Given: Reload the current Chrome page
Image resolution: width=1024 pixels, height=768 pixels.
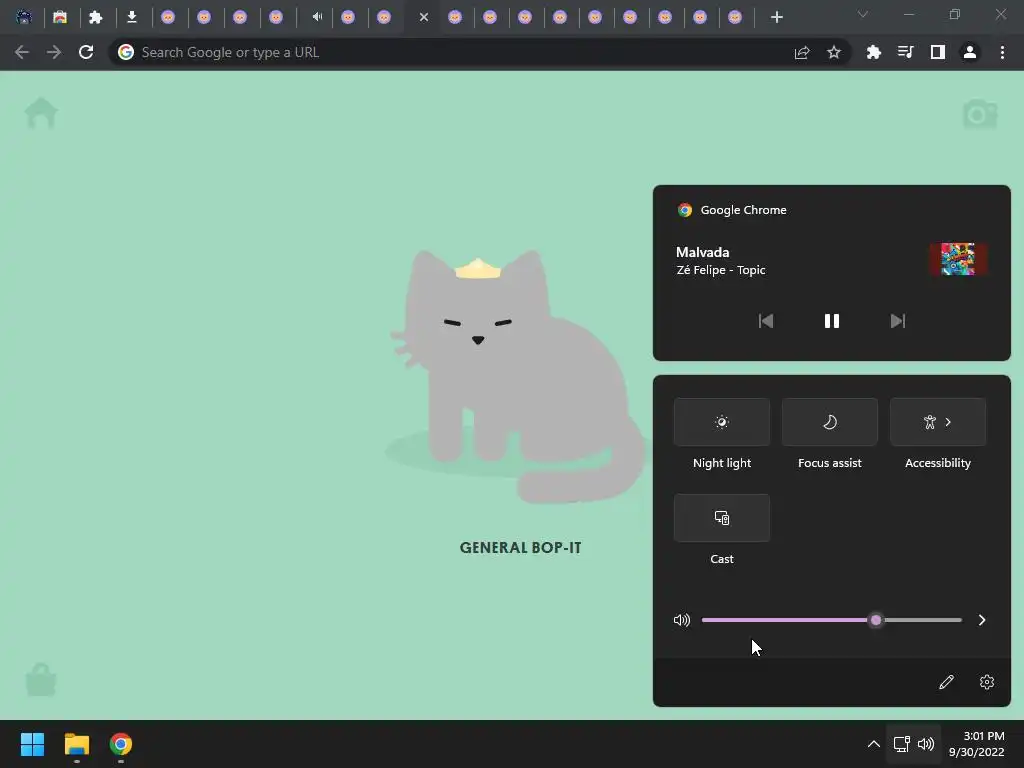Looking at the screenshot, I should [x=86, y=52].
